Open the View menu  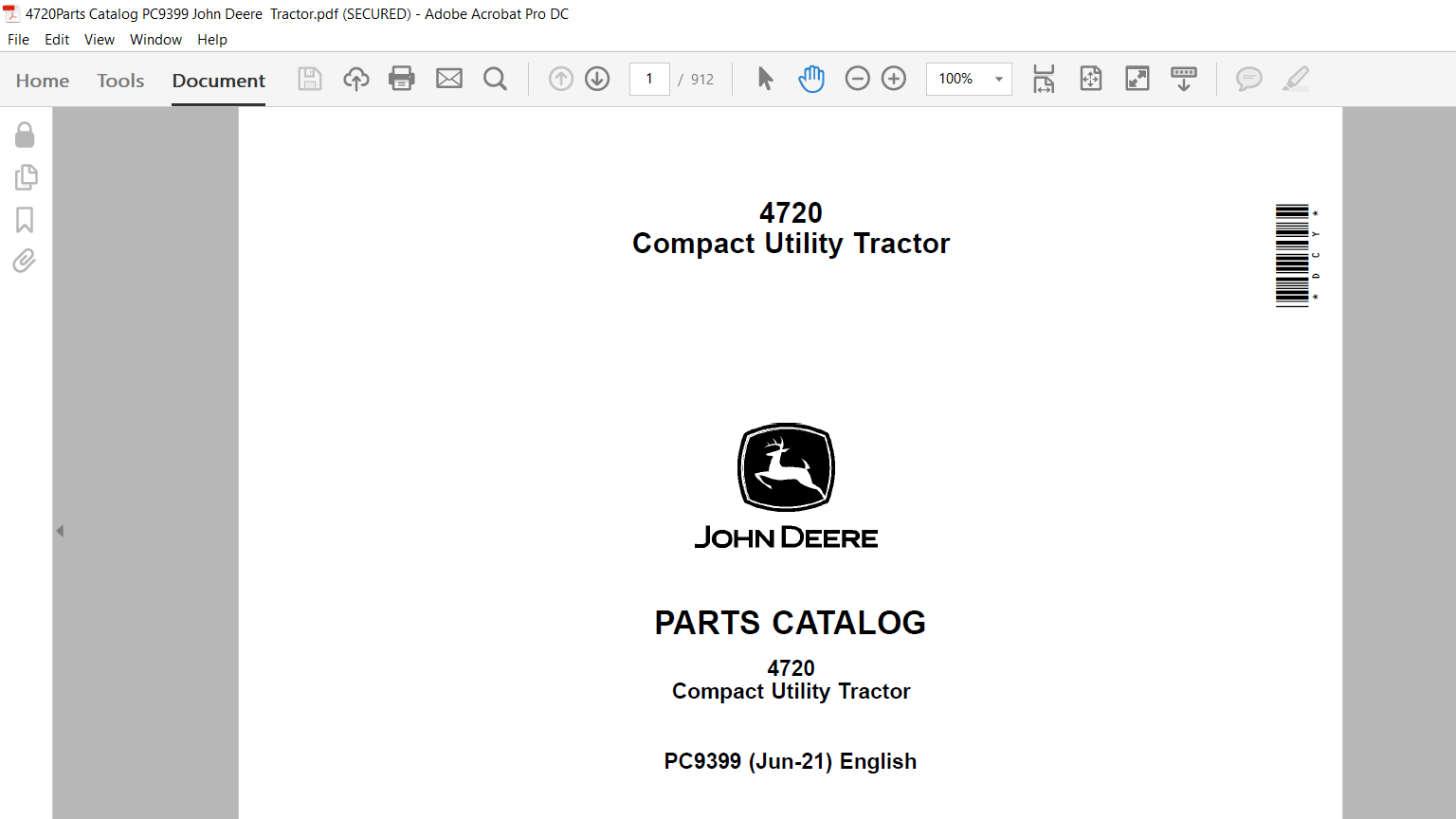(x=100, y=40)
